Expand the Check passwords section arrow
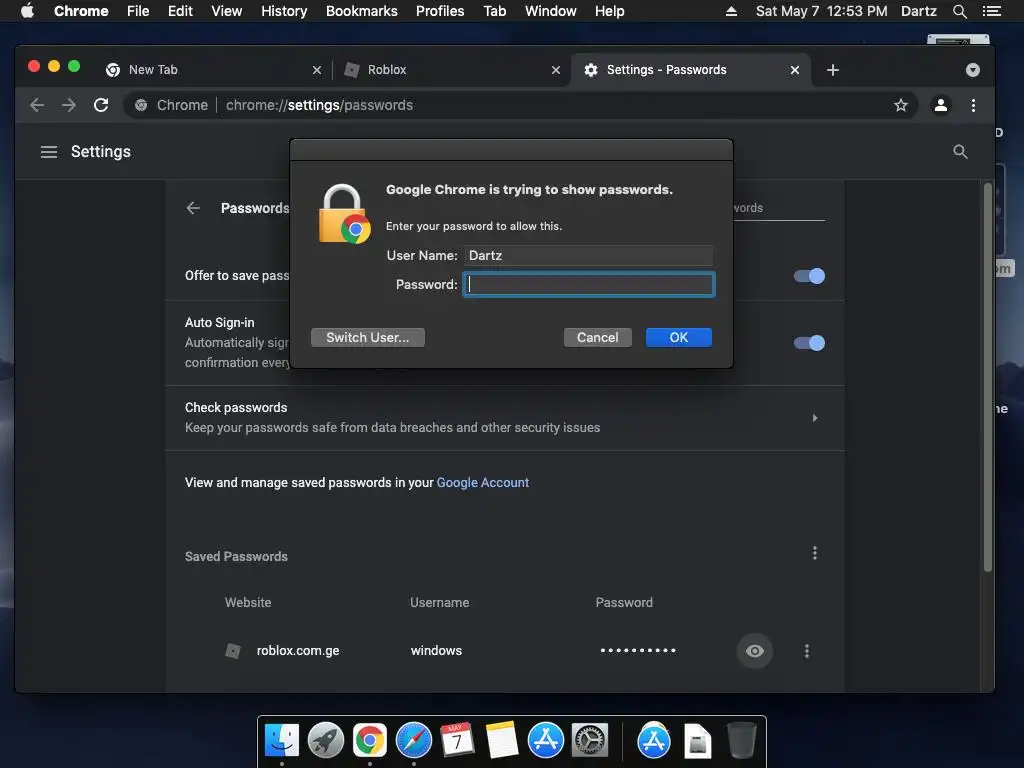The image size is (1024, 768). pos(814,418)
